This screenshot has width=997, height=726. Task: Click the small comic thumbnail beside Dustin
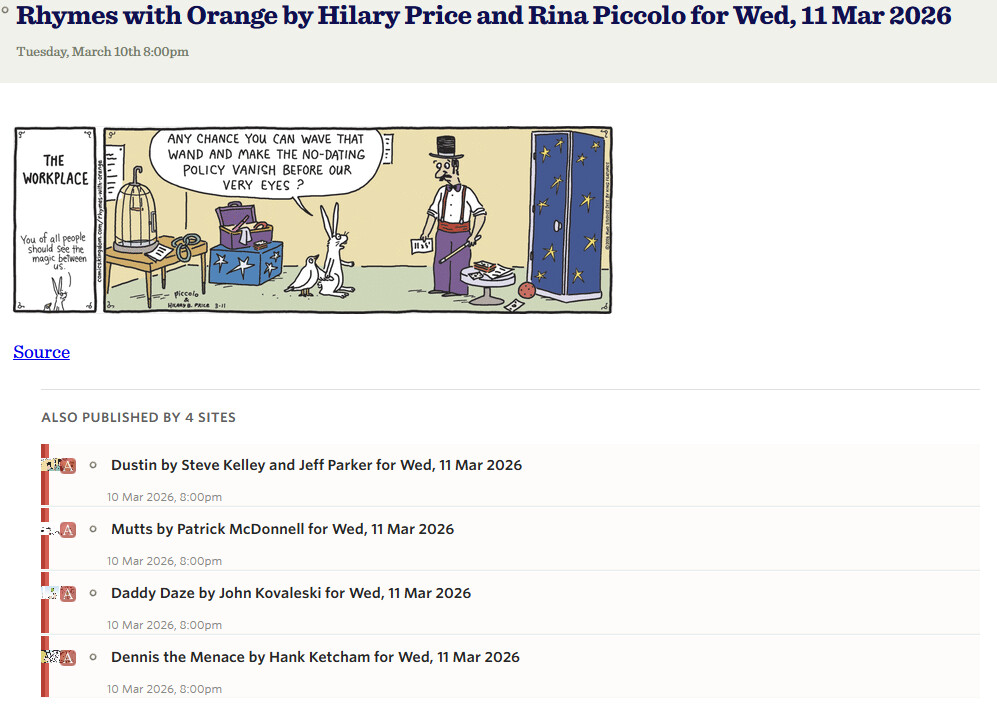50,465
